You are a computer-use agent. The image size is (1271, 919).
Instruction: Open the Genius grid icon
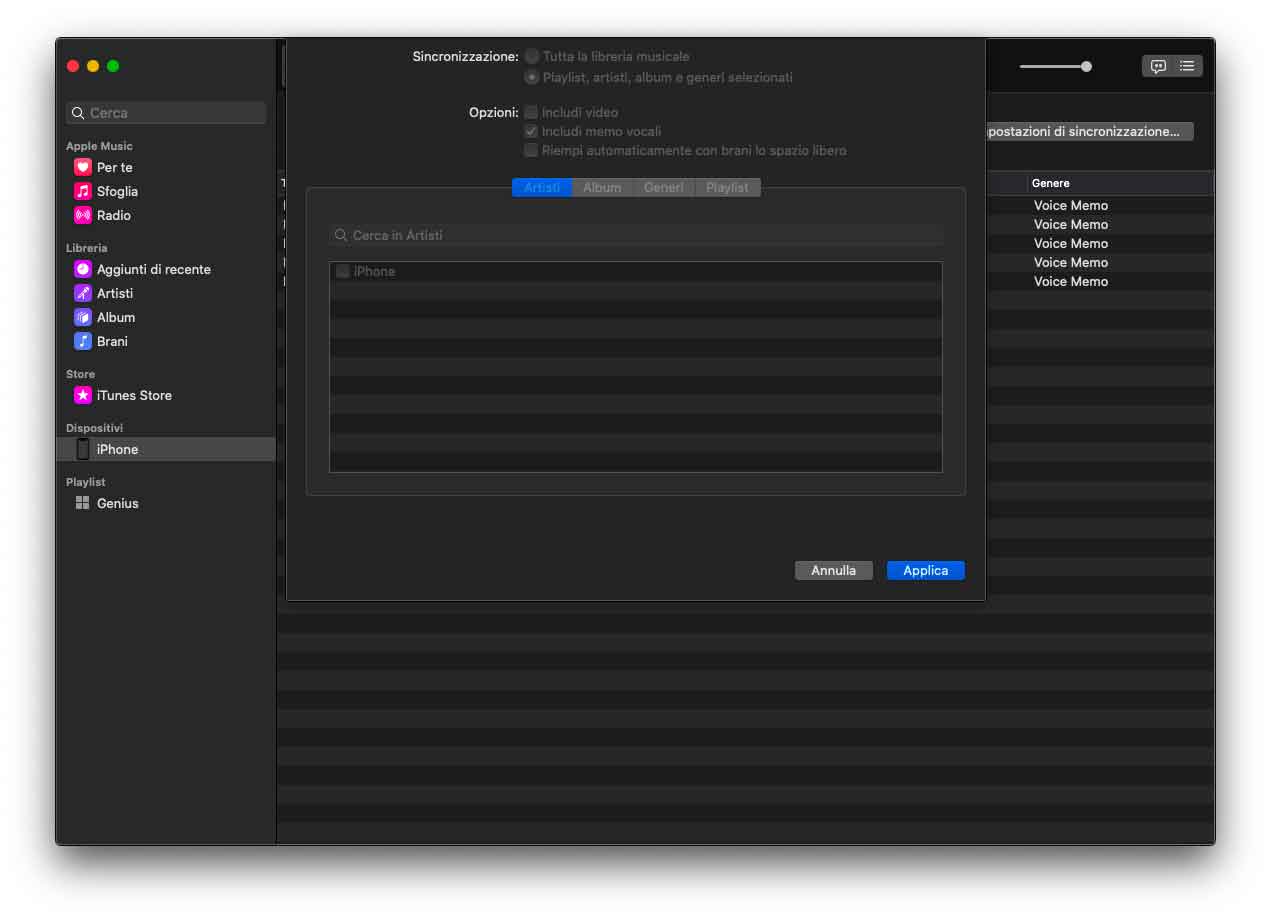(83, 503)
